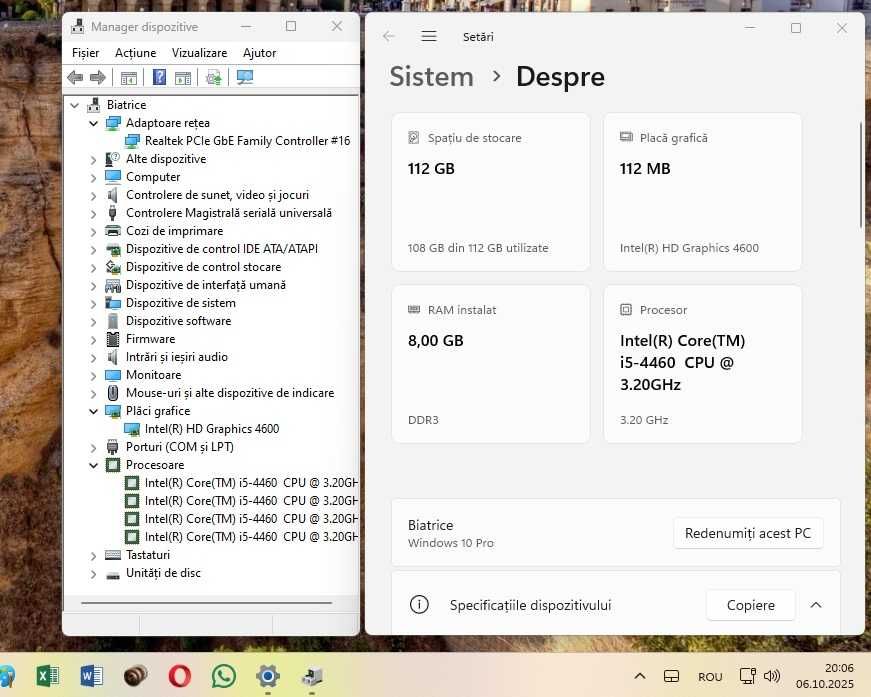Click the Setări window vertical scrollbar
This screenshot has width=871, height=697.
pyautogui.click(x=861, y=174)
